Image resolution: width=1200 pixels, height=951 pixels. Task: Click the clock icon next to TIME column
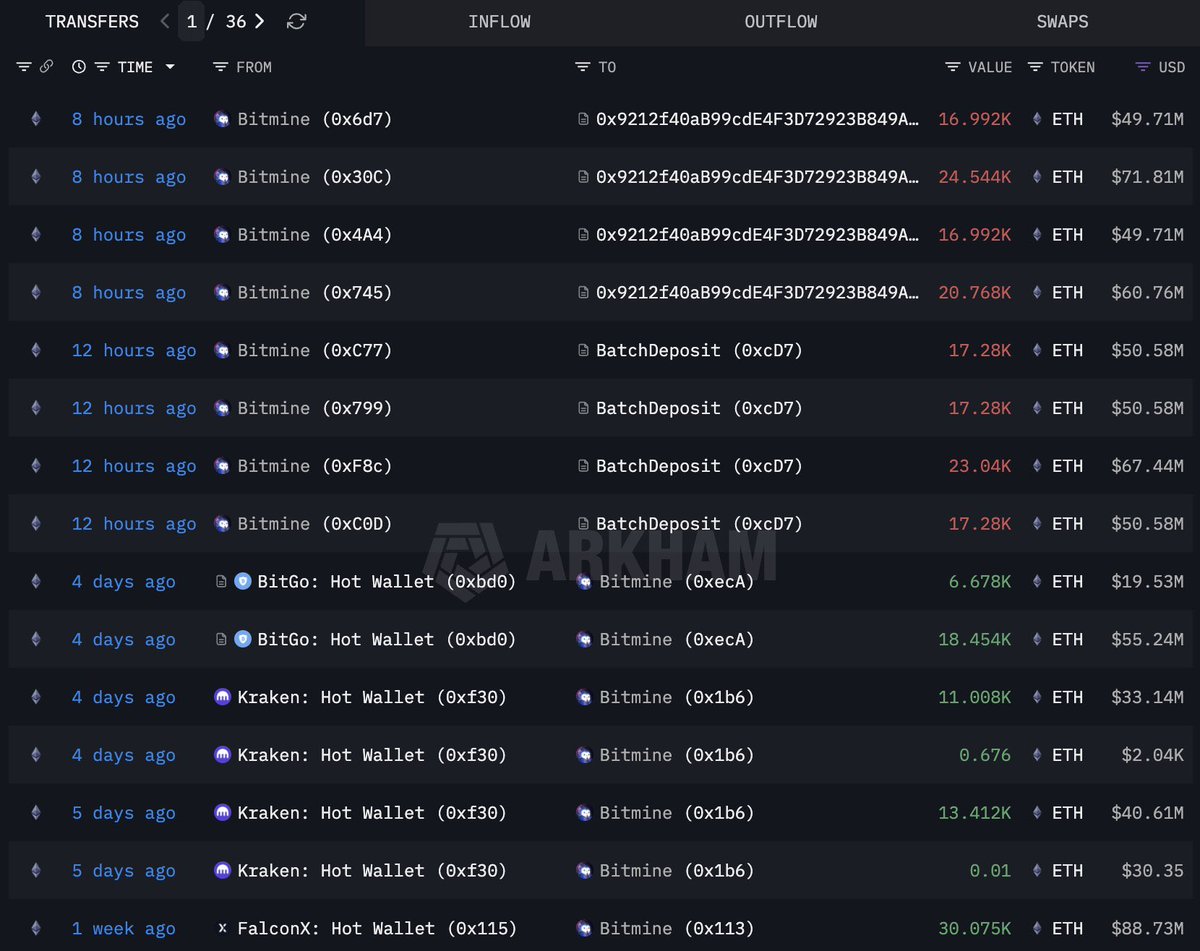click(78, 67)
